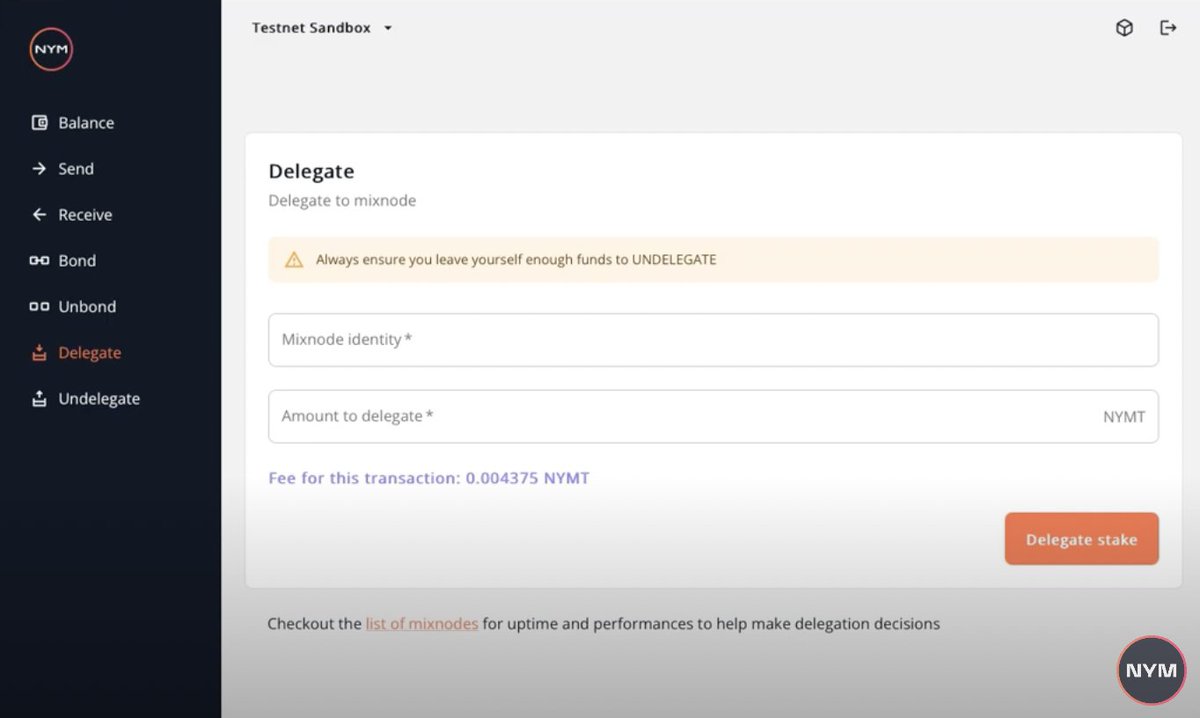Click the NYMT currency suffix label

[x=1124, y=417]
